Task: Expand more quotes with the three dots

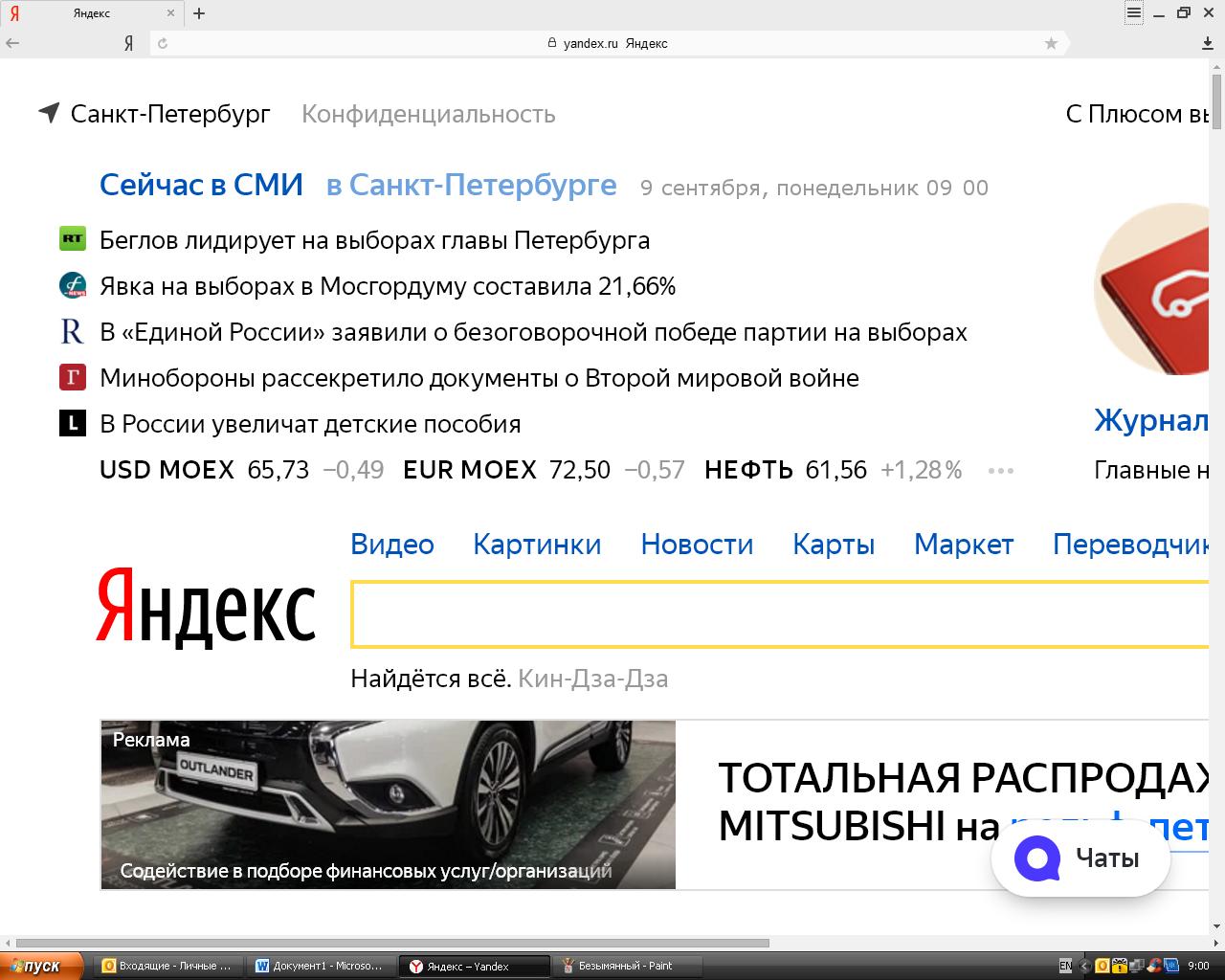Action: [1000, 470]
